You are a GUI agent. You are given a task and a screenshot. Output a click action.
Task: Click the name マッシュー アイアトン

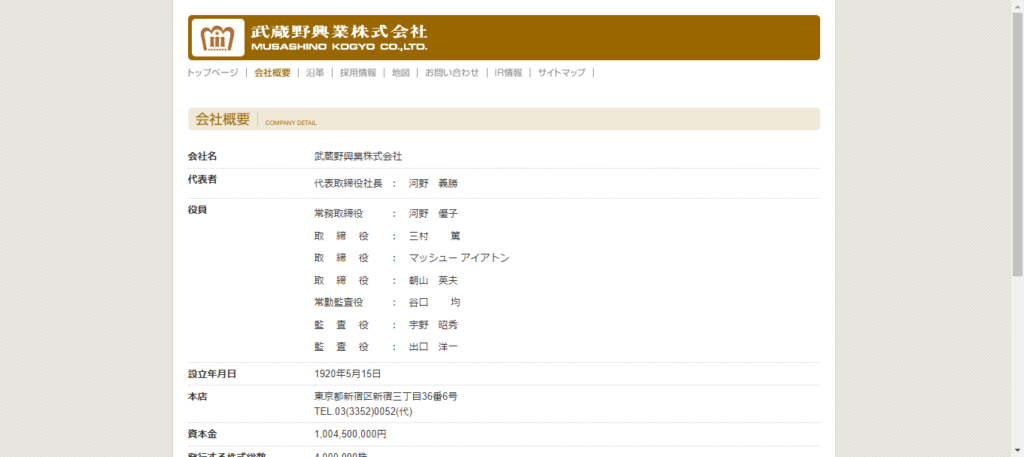459,259
